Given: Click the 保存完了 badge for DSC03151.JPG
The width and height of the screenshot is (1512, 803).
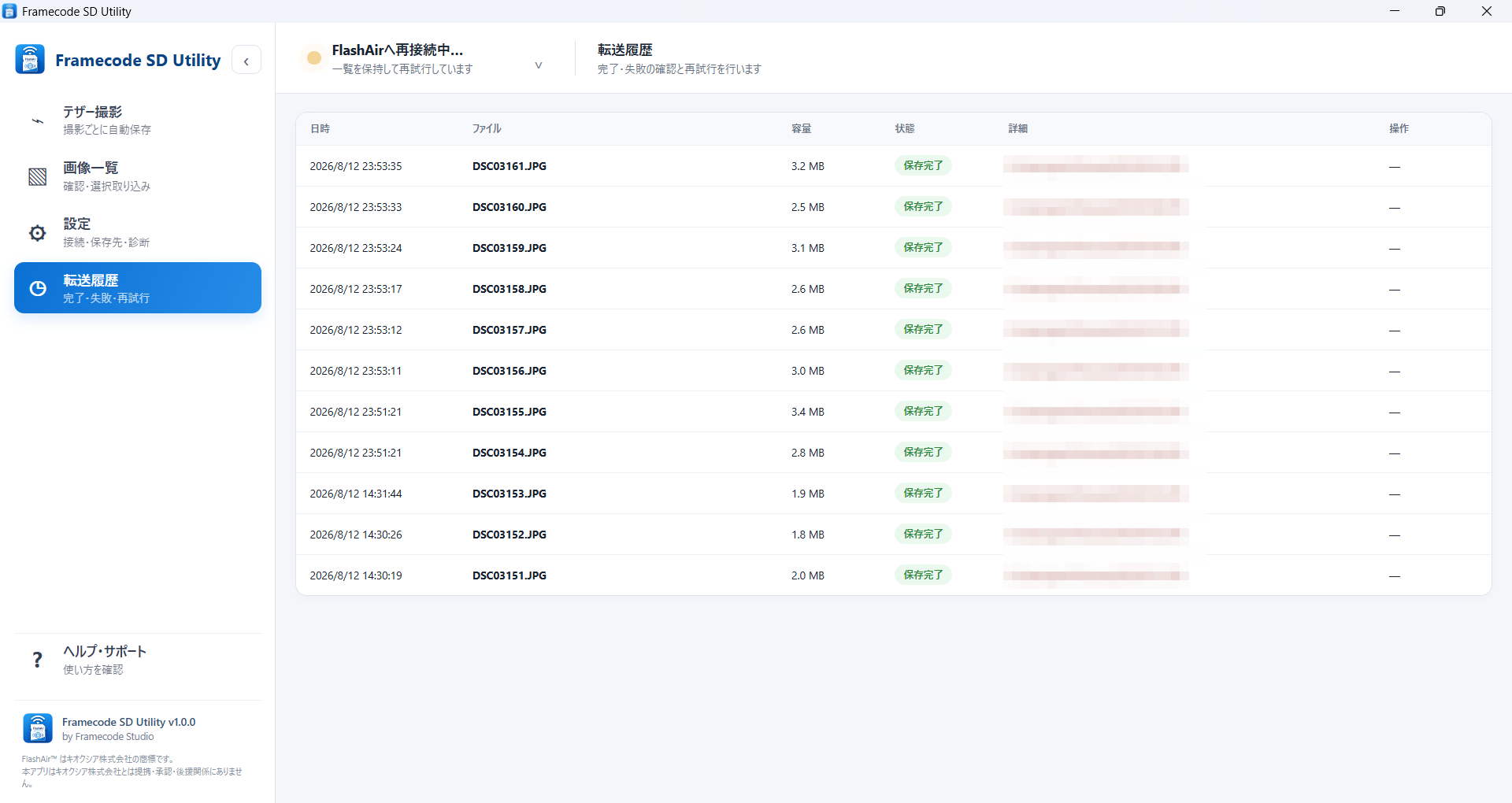Looking at the screenshot, I should pyautogui.click(x=923, y=575).
